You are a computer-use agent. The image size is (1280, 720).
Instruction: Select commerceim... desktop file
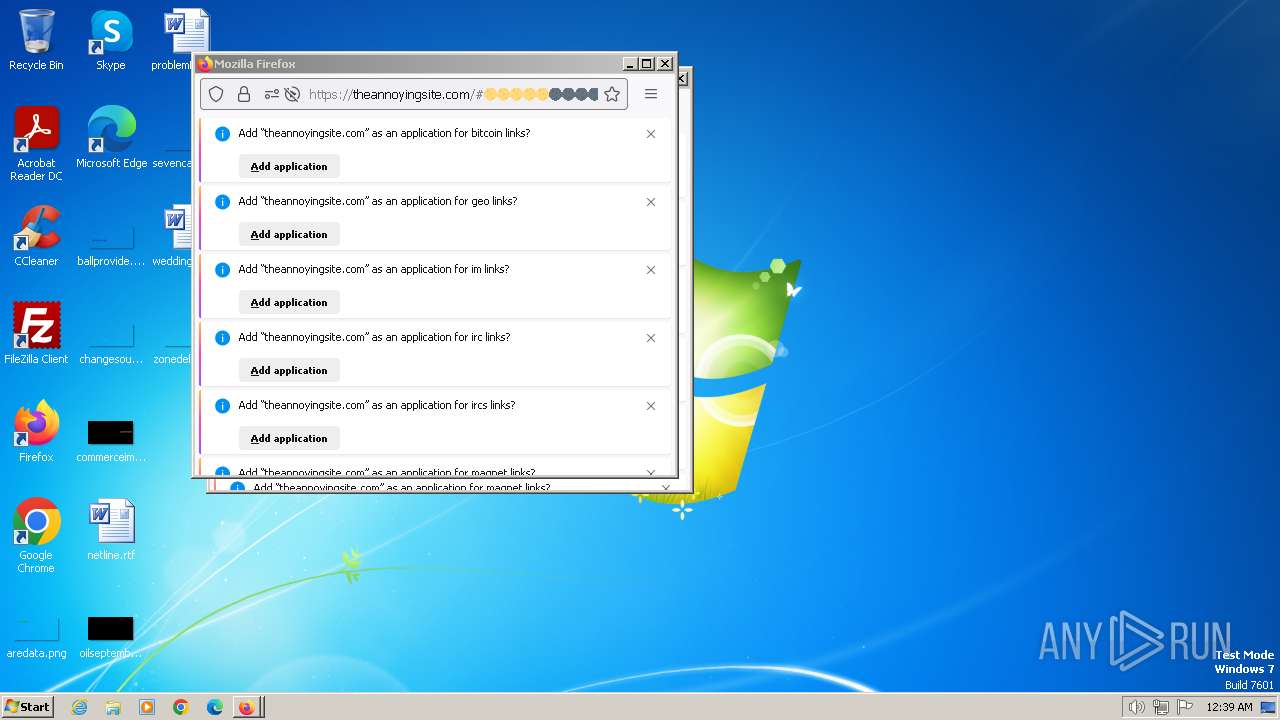pyautogui.click(x=111, y=440)
